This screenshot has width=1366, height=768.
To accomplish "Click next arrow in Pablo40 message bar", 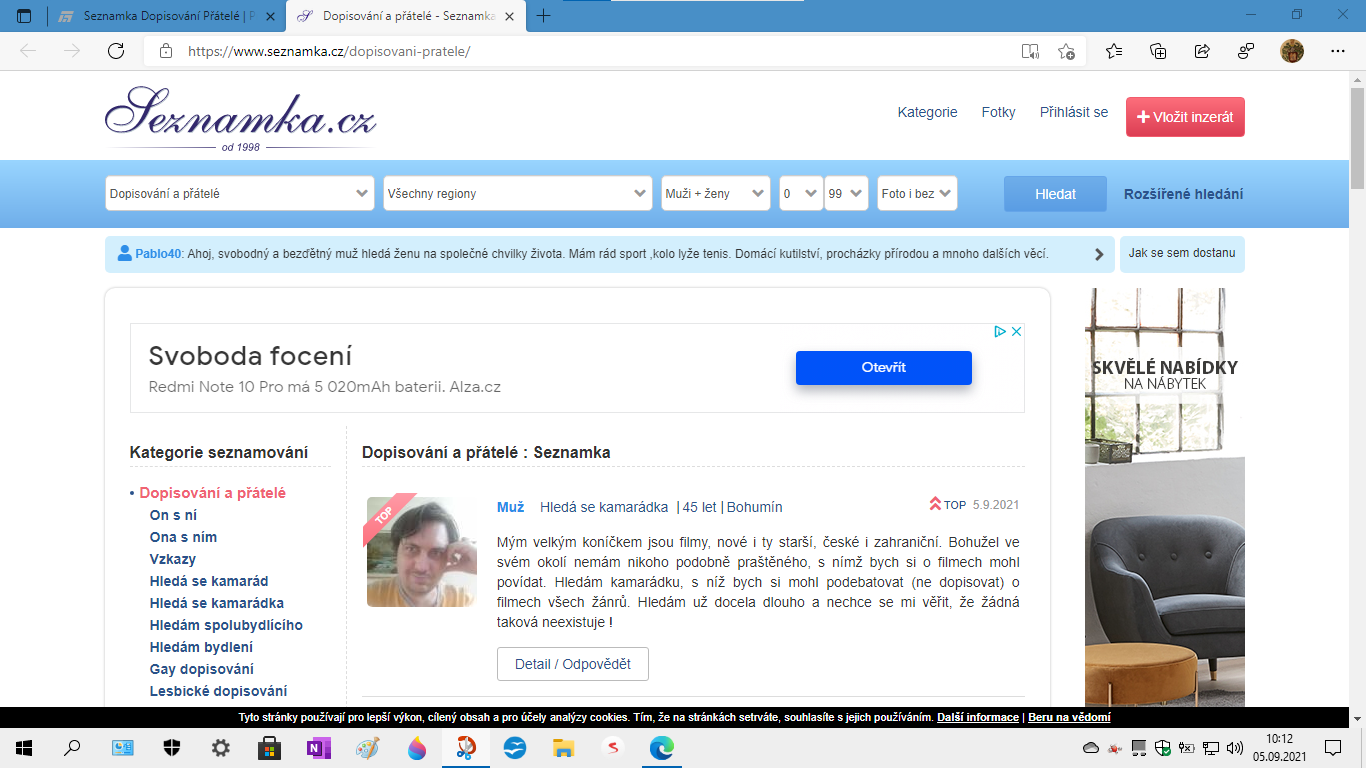I will [1098, 254].
